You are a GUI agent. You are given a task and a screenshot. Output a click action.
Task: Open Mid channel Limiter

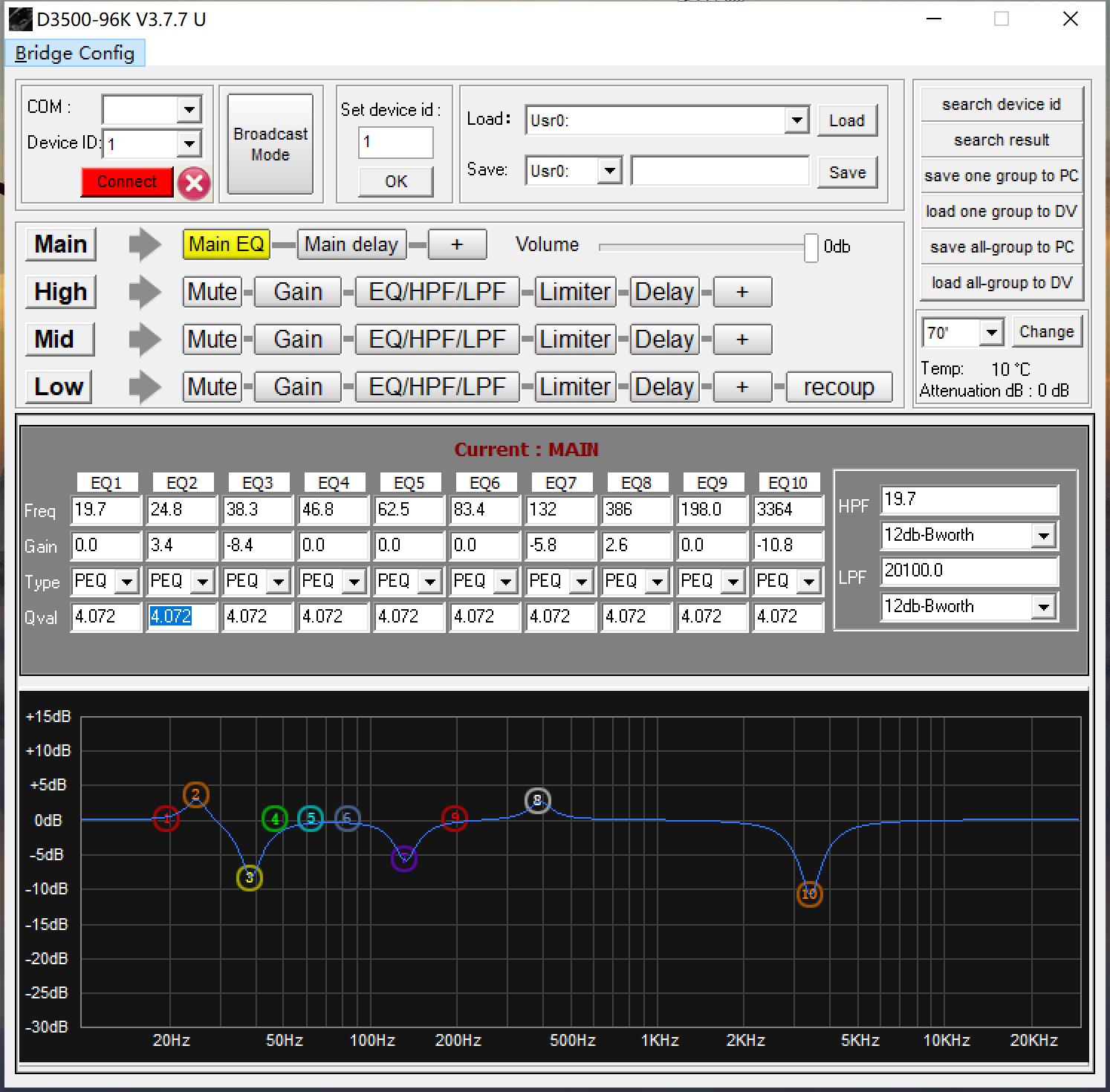click(x=575, y=339)
